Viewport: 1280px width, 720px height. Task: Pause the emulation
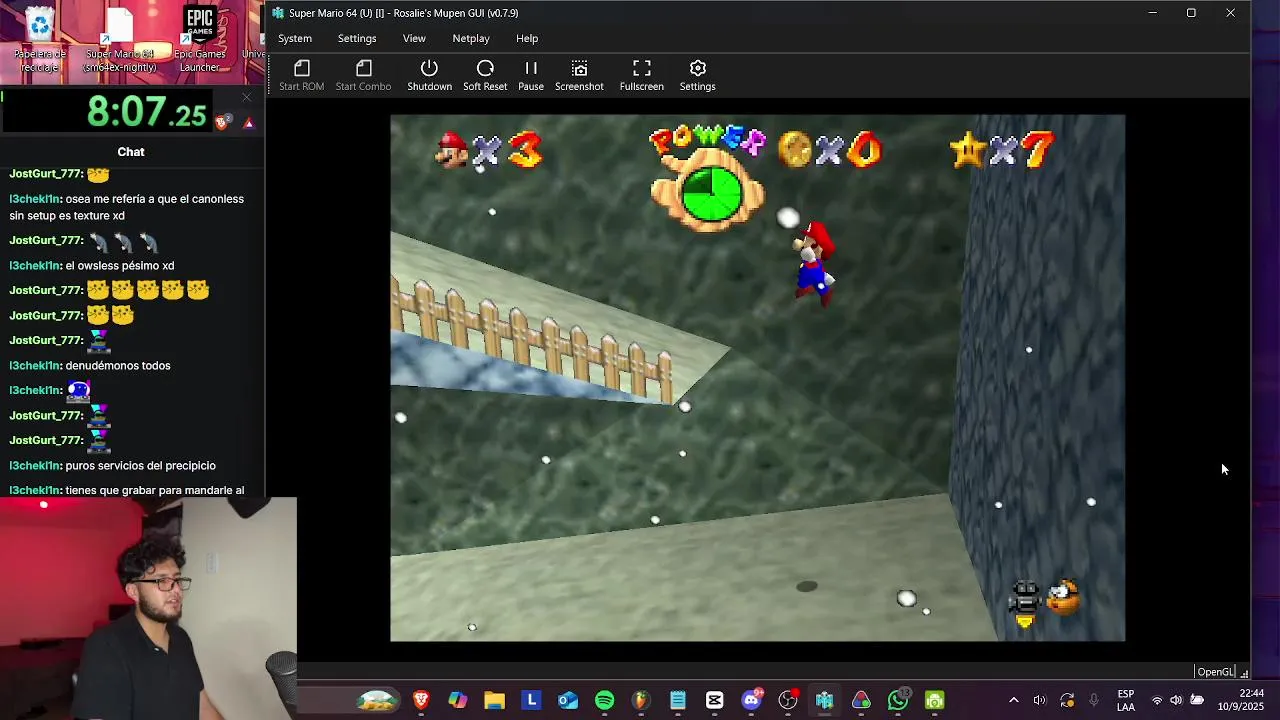(531, 76)
